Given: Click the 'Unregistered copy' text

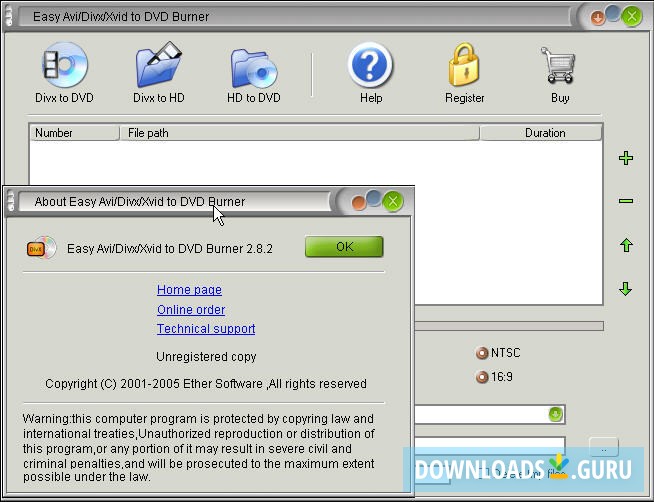Looking at the screenshot, I should pos(206,357).
